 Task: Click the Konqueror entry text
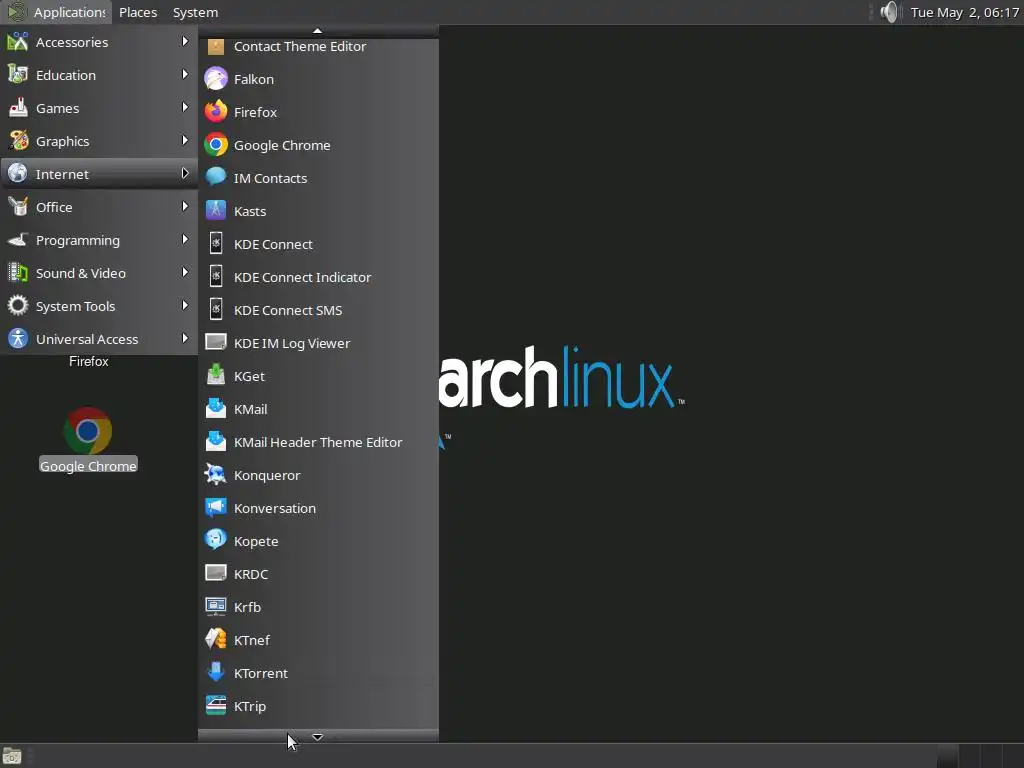[267, 475]
